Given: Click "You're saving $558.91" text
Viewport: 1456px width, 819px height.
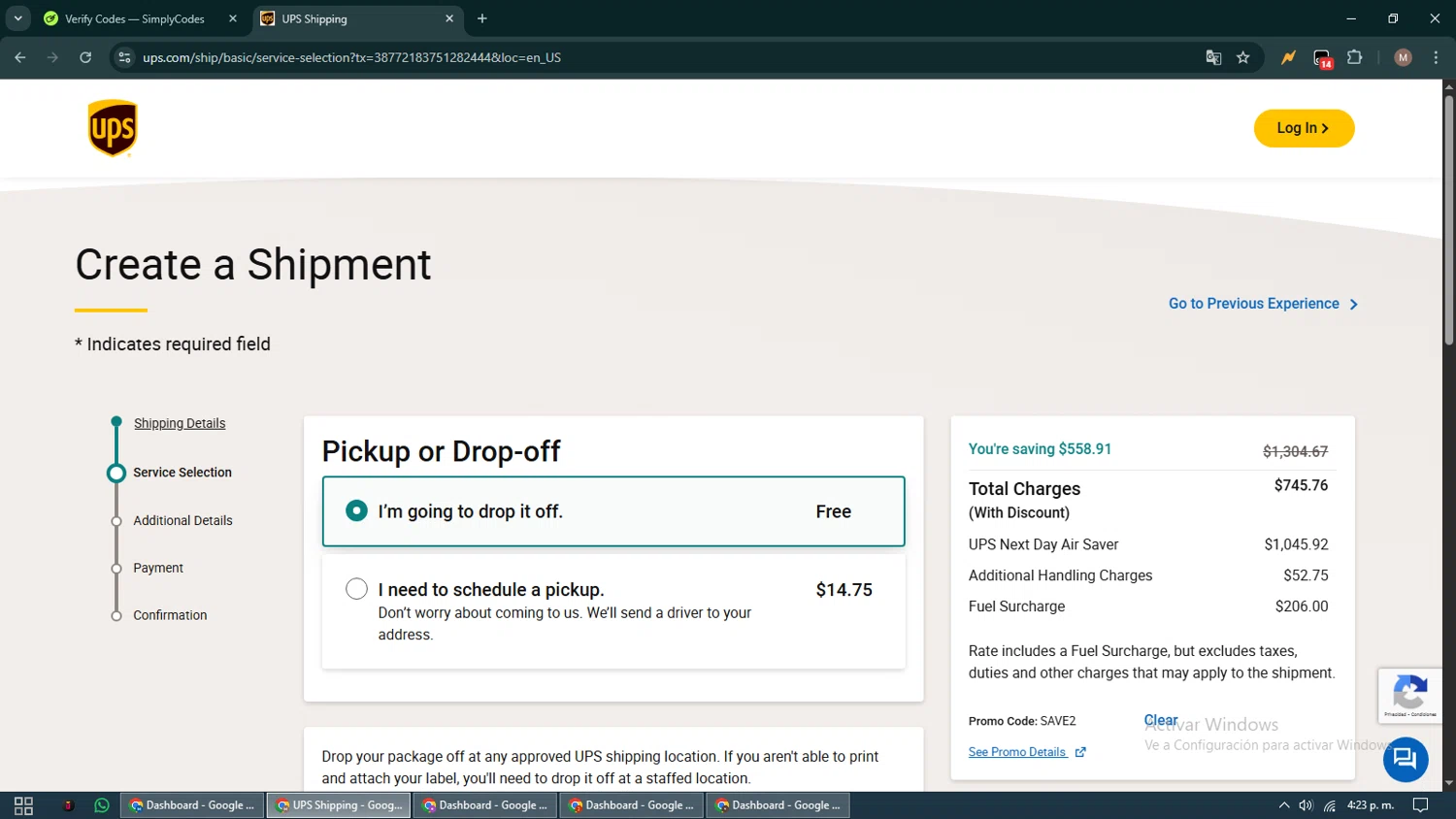Looking at the screenshot, I should [1040, 449].
